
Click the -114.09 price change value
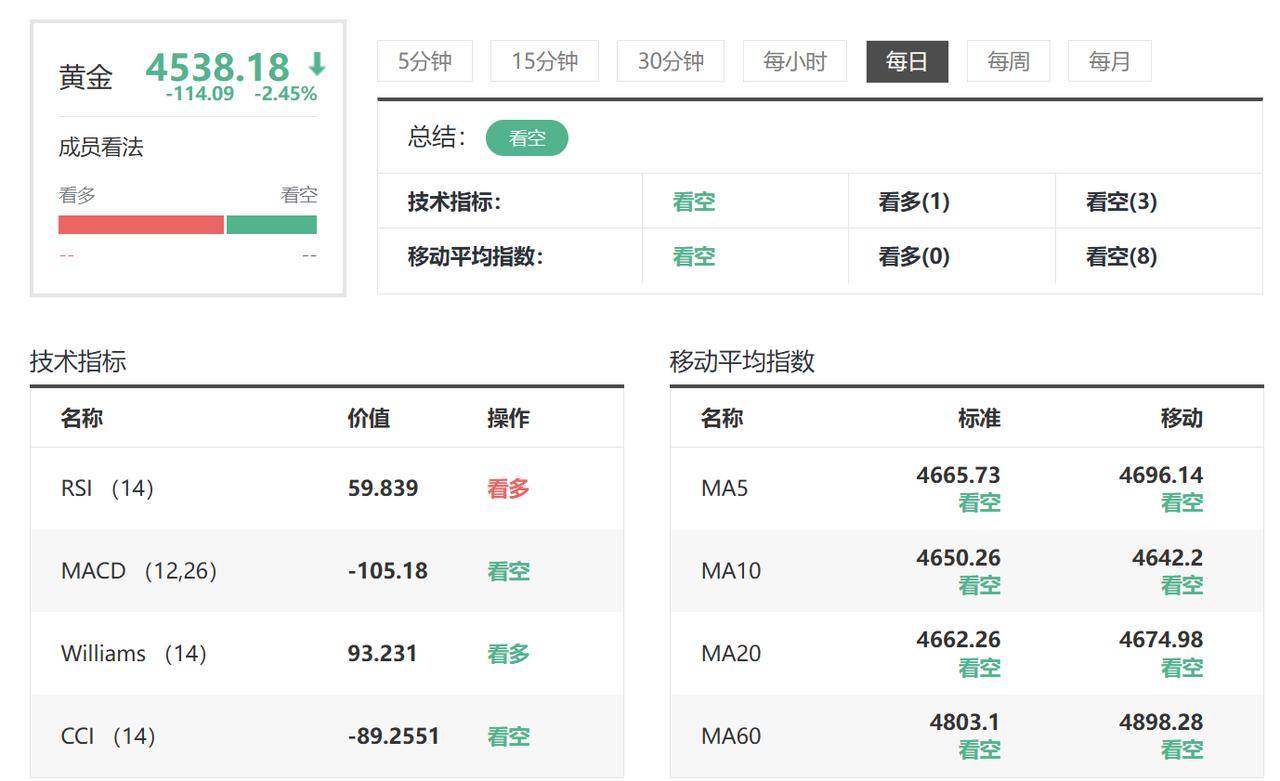pyautogui.click(x=200, y=94)
